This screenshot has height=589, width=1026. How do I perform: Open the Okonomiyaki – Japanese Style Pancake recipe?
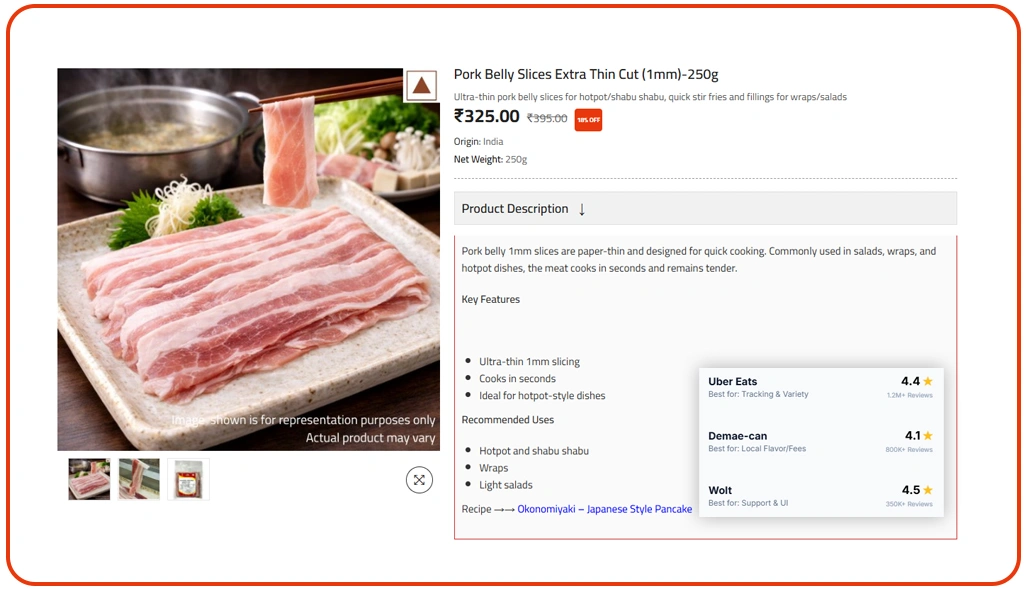(x=605, y=509)
